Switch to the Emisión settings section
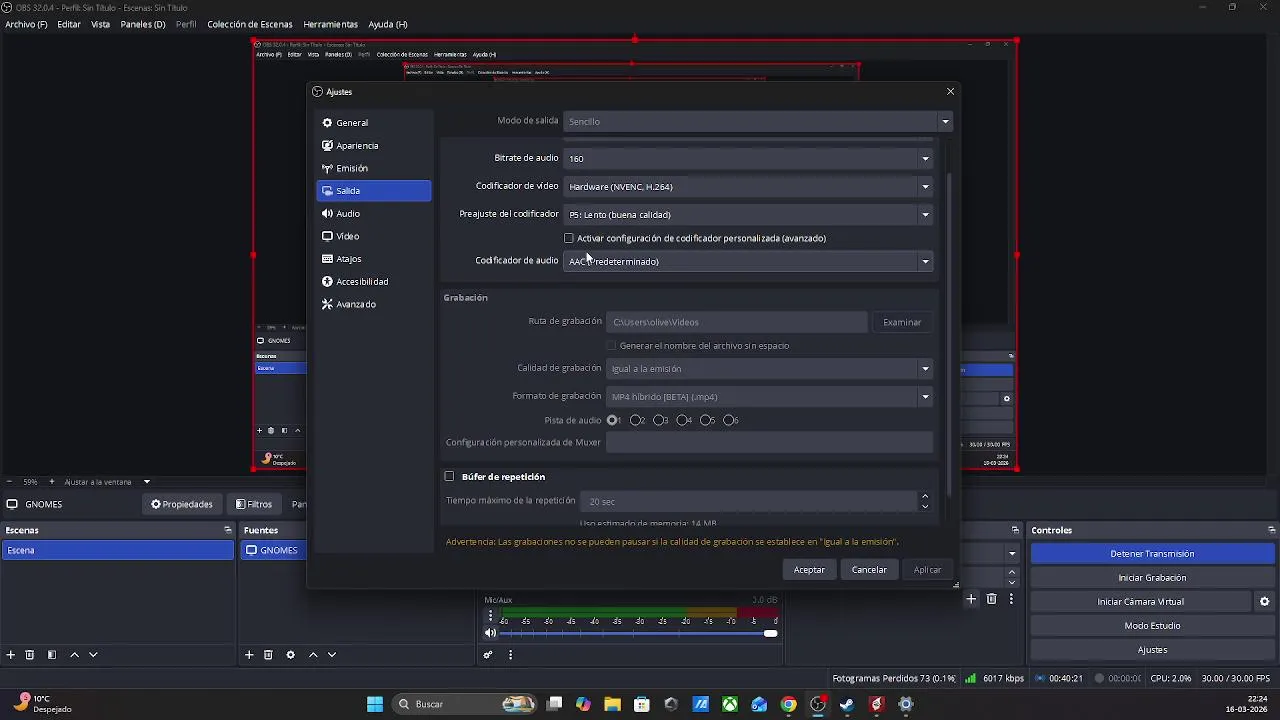 pos(374,168)
